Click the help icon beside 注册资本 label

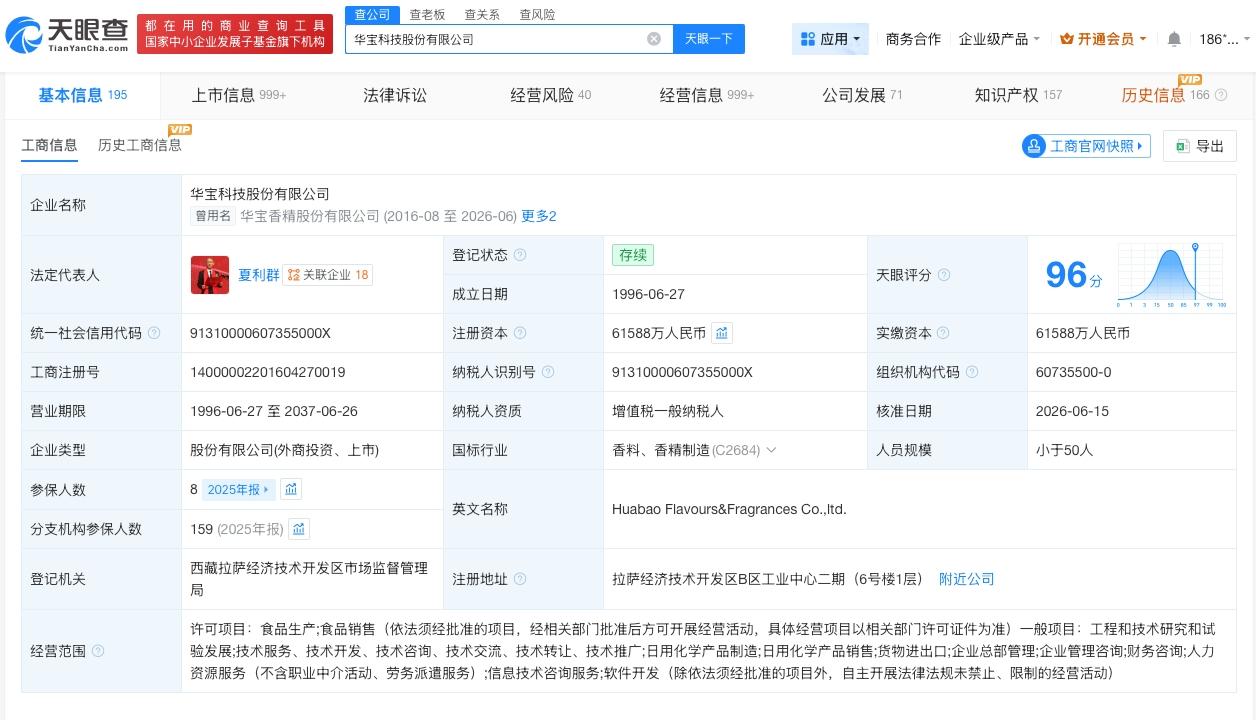[x=520, y=333]
